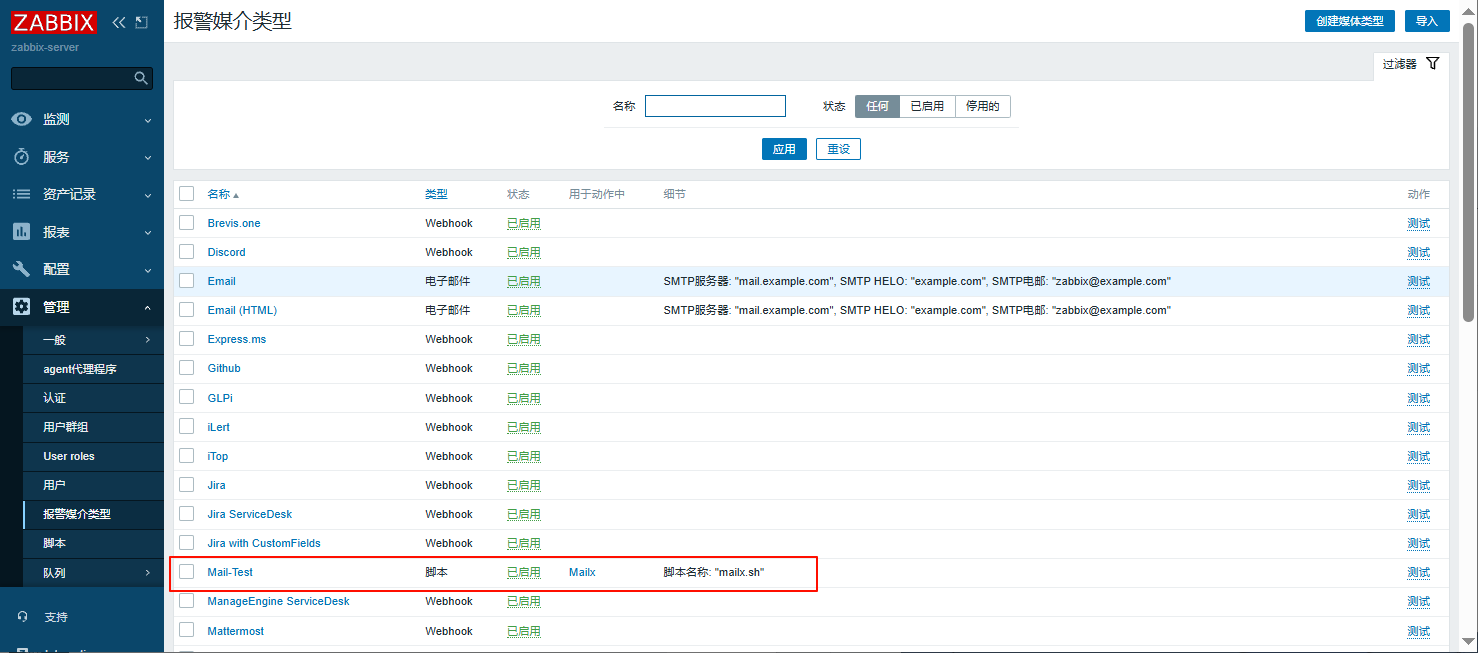Expand the 资产记录 menu chevron
The height and width of the screenshot is (653, 1478).
click(x=148, y=195)
